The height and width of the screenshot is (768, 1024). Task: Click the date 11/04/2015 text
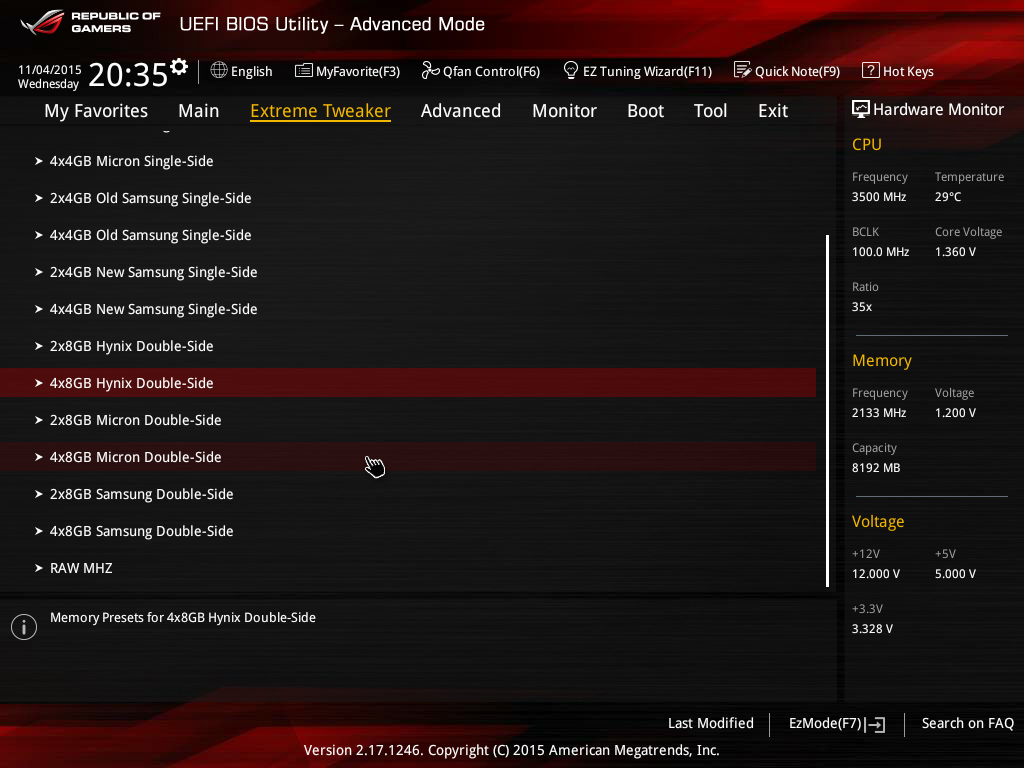(x=50, y=70)
